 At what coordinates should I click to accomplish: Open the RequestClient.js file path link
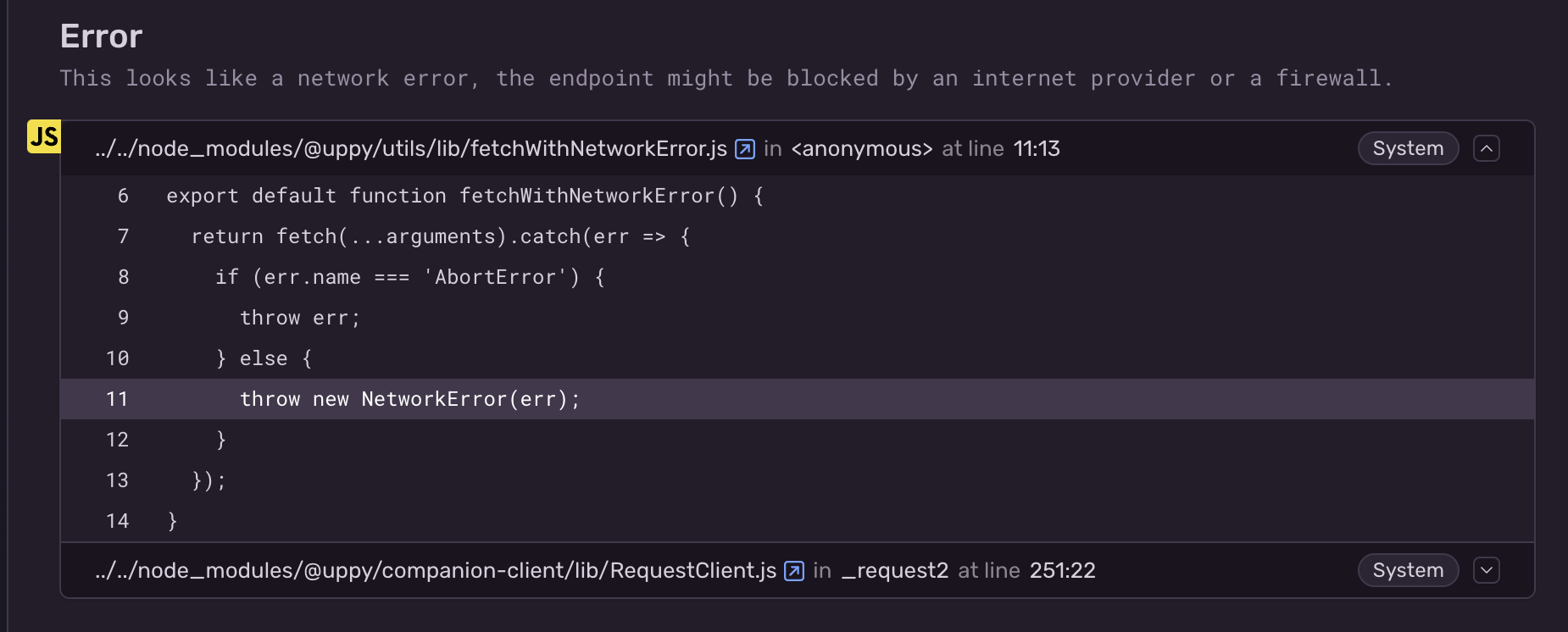point(436,570)
